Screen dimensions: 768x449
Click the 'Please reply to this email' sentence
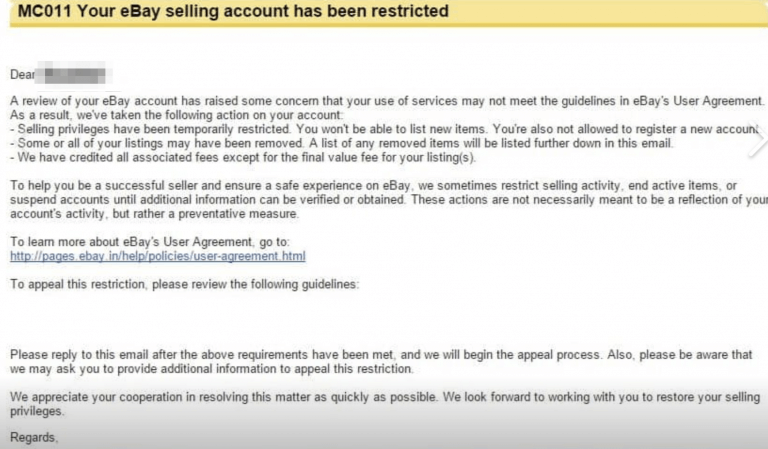pyautogui.click(x=381, y=354)
